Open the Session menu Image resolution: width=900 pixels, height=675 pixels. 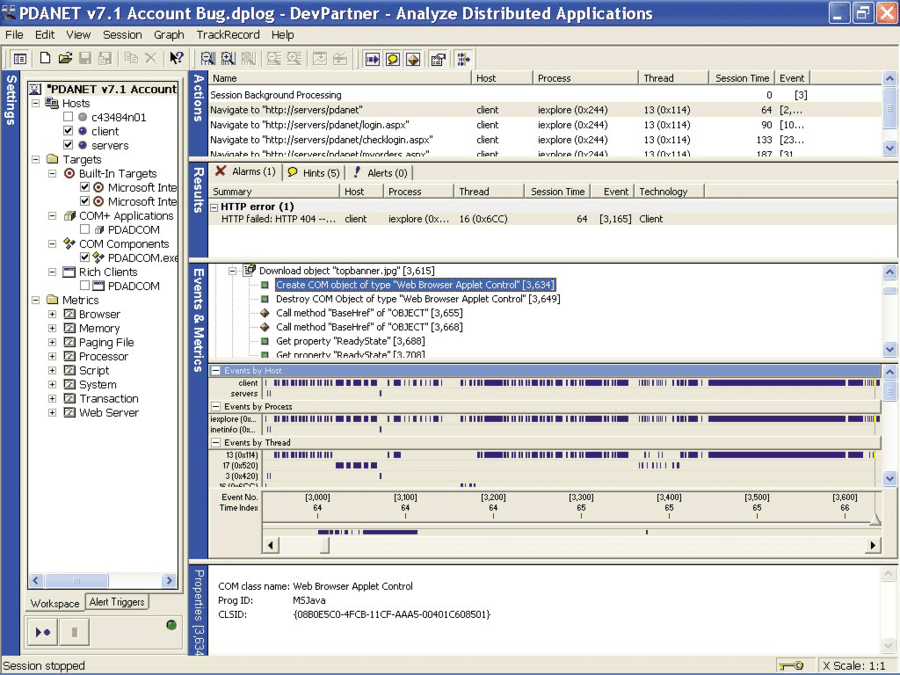(x=122, y=35)
